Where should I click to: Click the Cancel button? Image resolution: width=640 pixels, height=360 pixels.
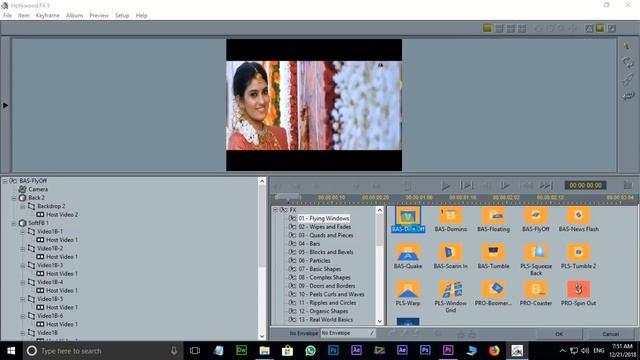(611, 334)
